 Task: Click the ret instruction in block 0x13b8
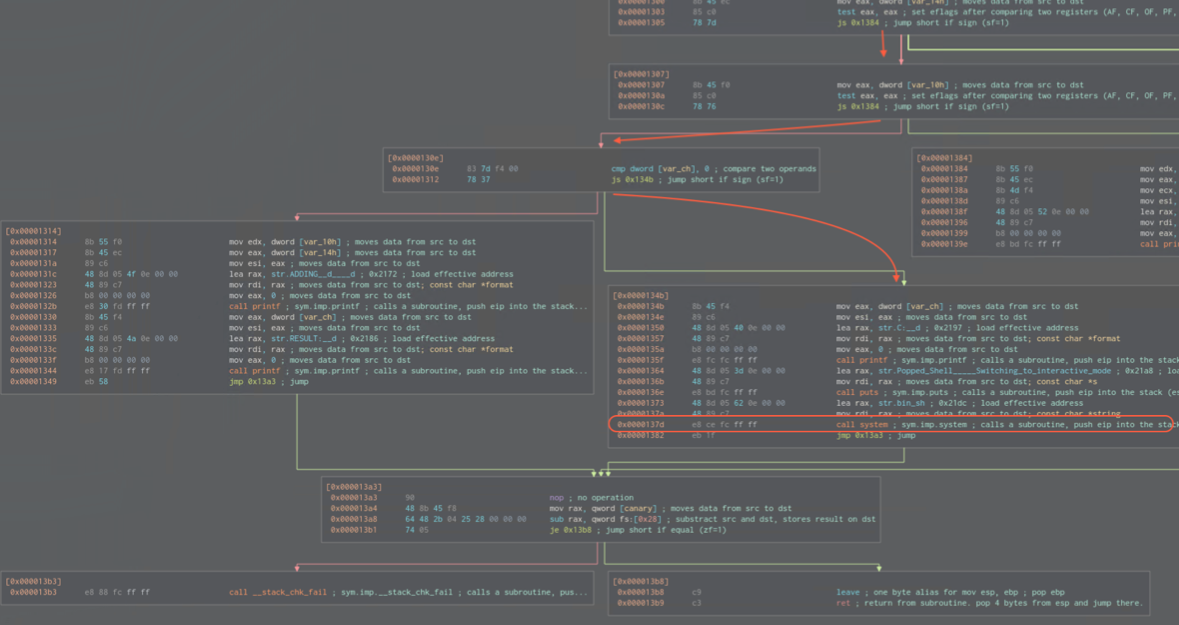coord(842,603)
